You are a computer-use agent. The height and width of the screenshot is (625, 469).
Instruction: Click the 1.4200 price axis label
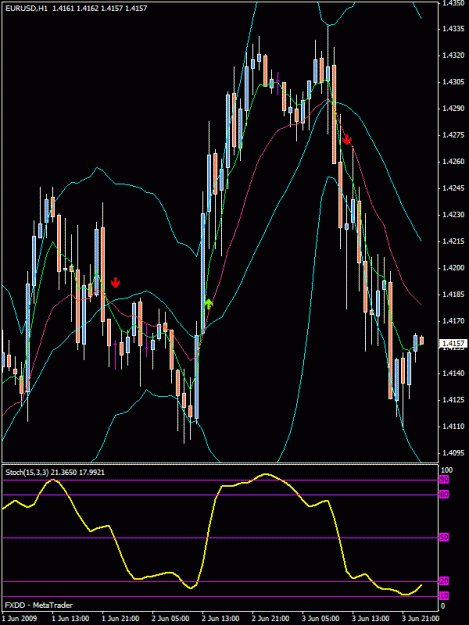click(x=453, y=268)
